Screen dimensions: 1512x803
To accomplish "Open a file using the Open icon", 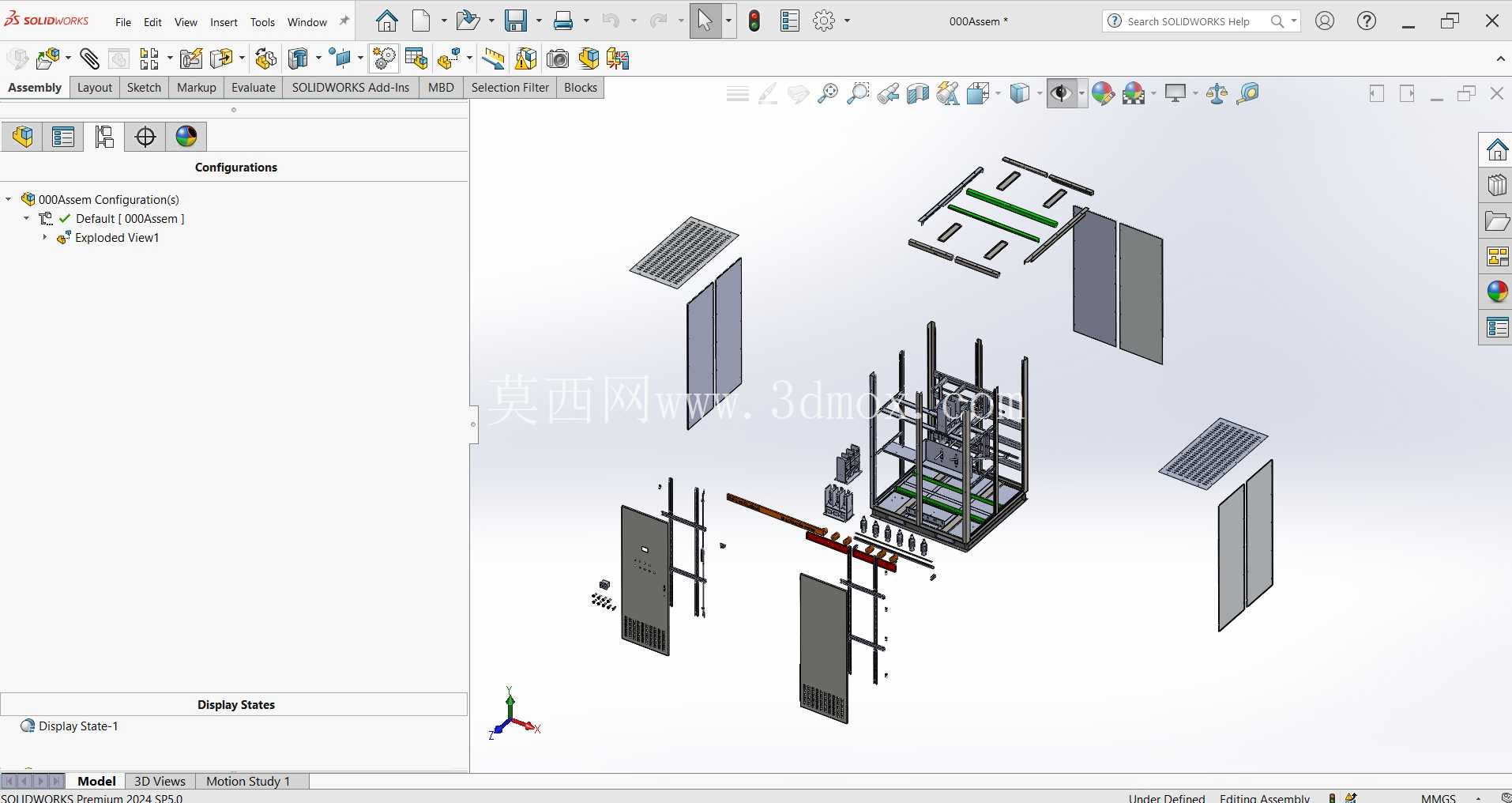I will click(x=468, y=21).
